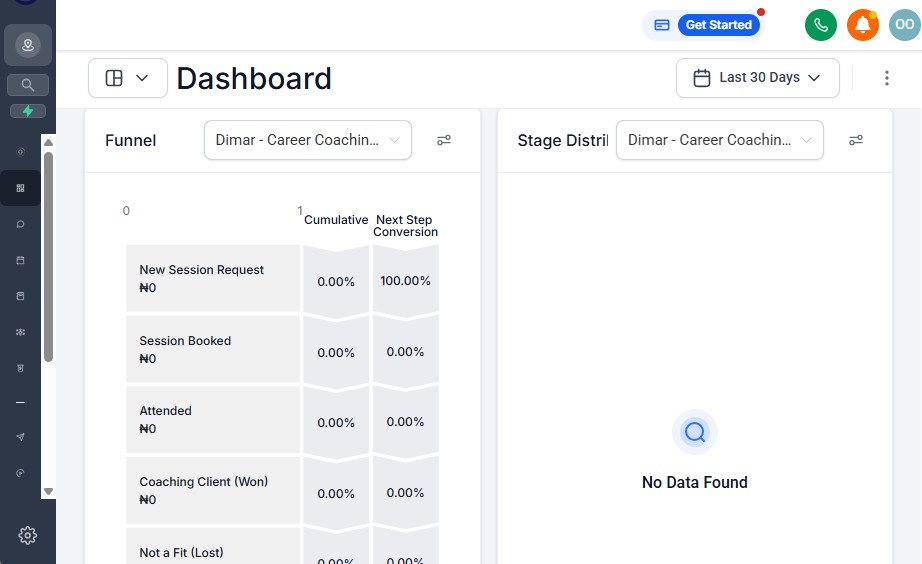Image resolution: width=922 pixels, height=564 pixels.
Task: Click Attended next step 0.00% value
Action: tap(405, 422)
